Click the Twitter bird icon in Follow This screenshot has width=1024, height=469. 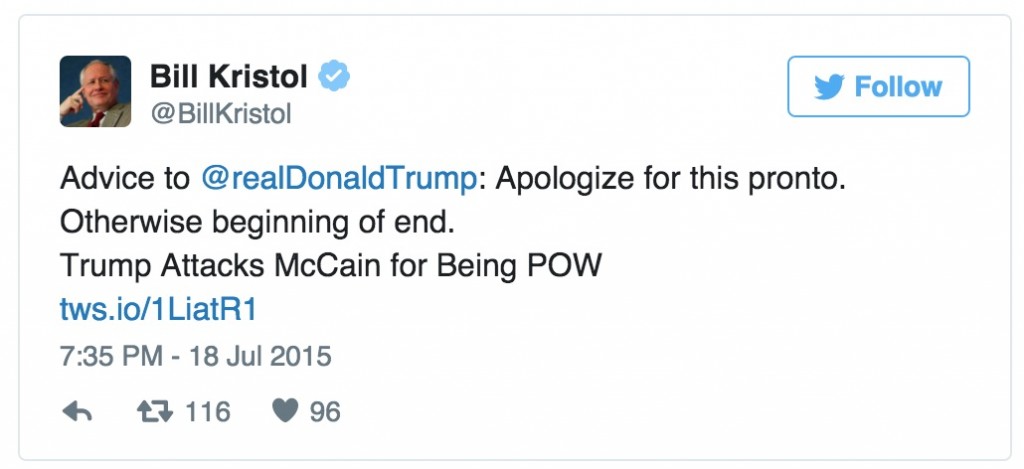pos(829,87)
